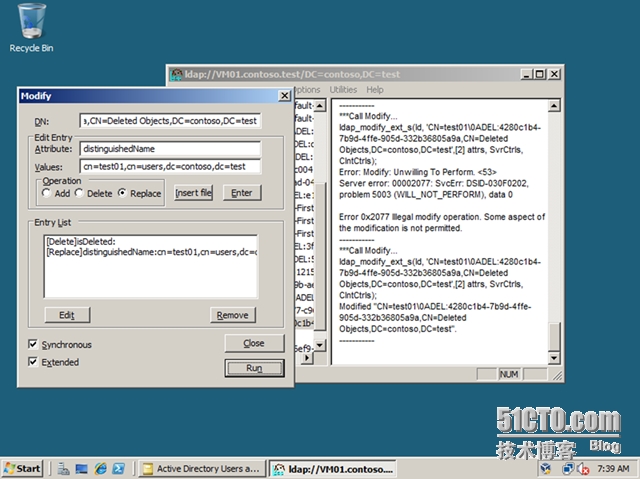Image resolution: width=640 pixels, height=479 pixels.
Task: Launch Internet Explorer from quick launch
Action: pyautogui.click(x=100, y=469)
